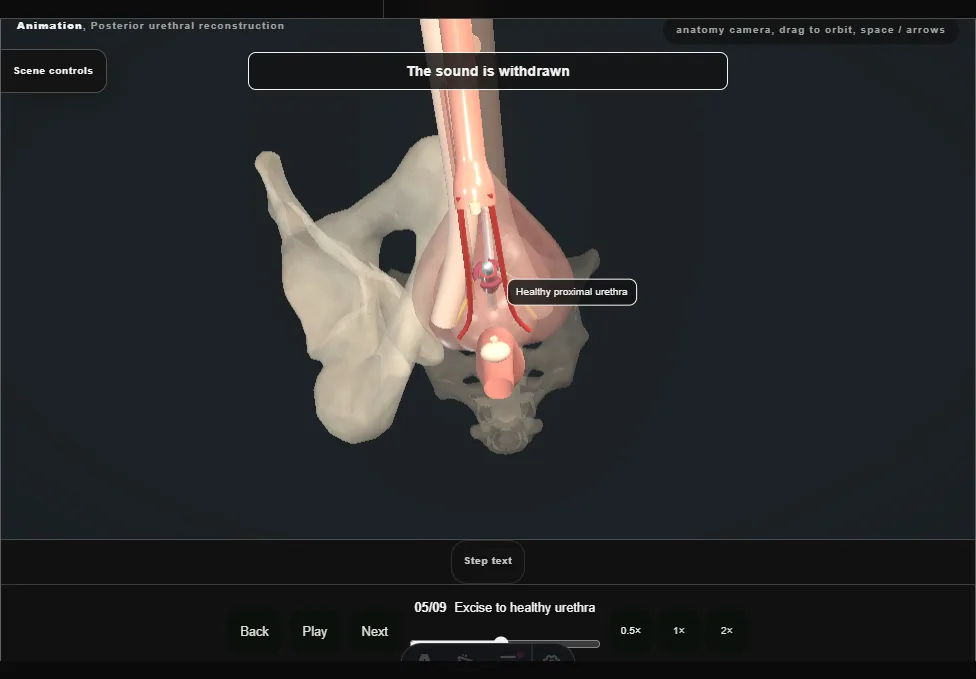The height and width of the screenshot is (679, 976).
Task: Click the 'Posterior urethral reconstruction' title
Action: point(187,26)
